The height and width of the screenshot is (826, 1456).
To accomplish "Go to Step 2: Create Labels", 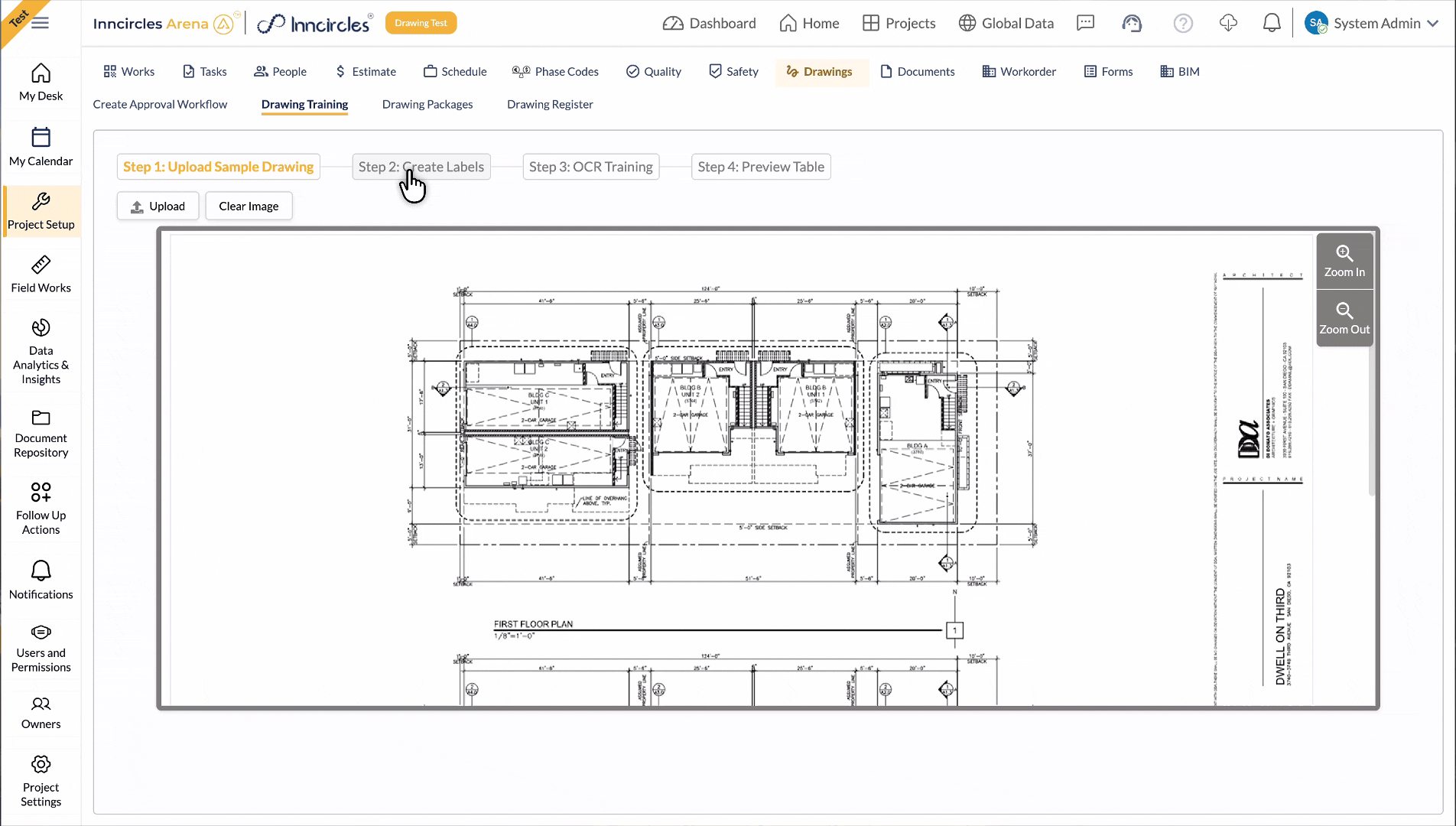I will 421,167.
